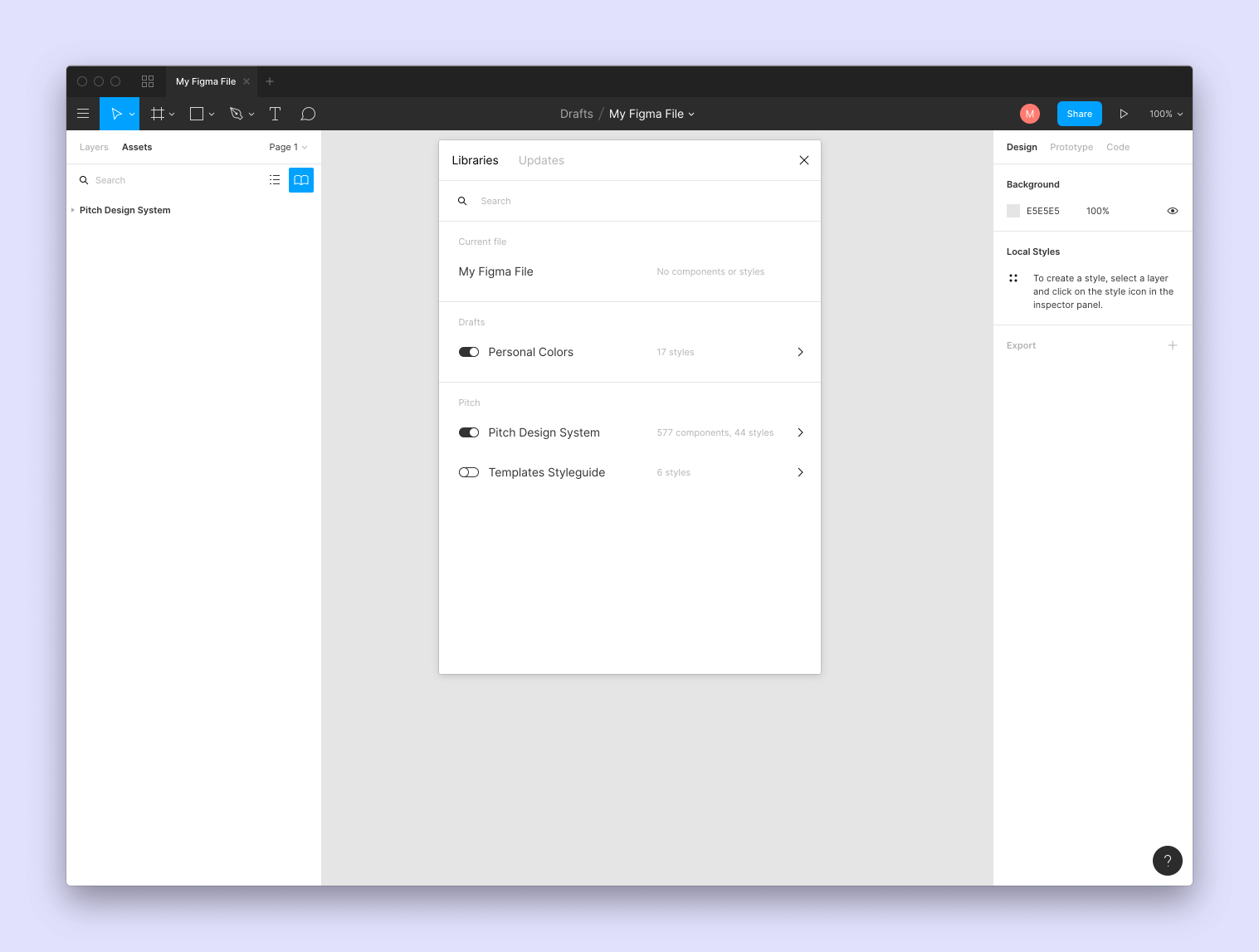Screen dimensions: 1259x952
Task: Enable the Templates Styleguide library
Action: (x=469, y=472)
